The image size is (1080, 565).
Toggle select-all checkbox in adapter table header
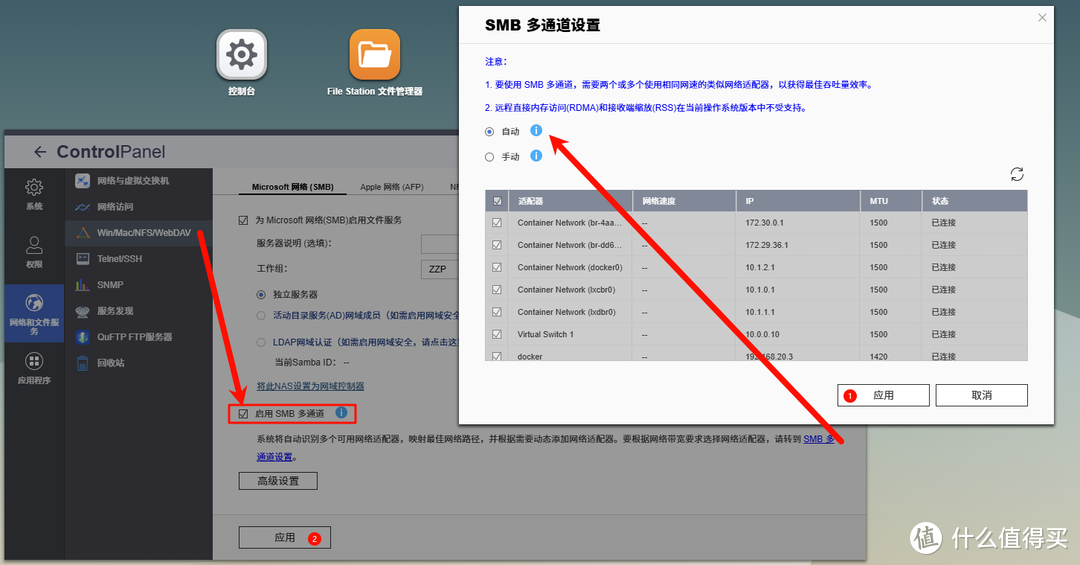(x=497, y=201)
